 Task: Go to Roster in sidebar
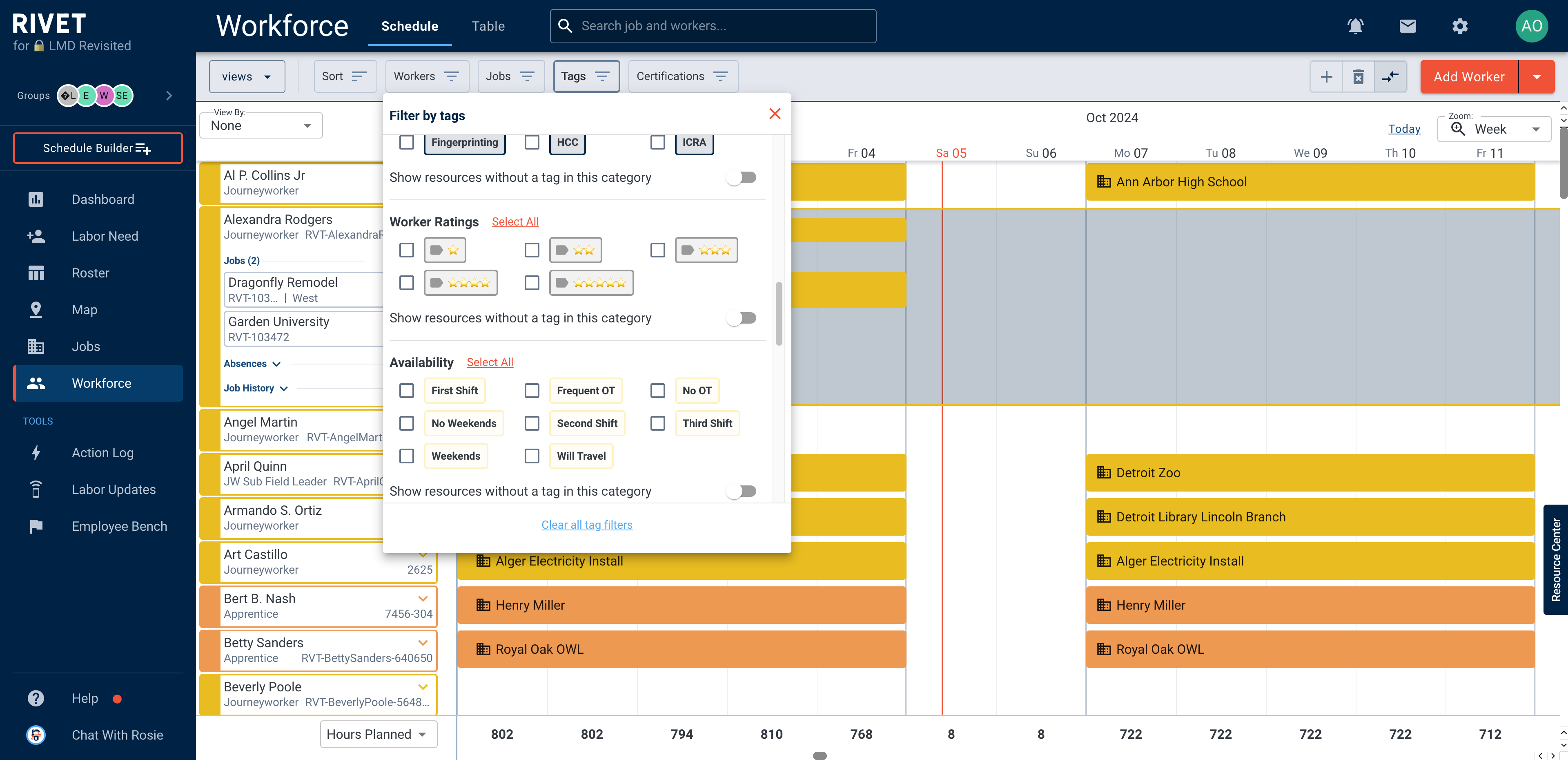coord(98,273)
